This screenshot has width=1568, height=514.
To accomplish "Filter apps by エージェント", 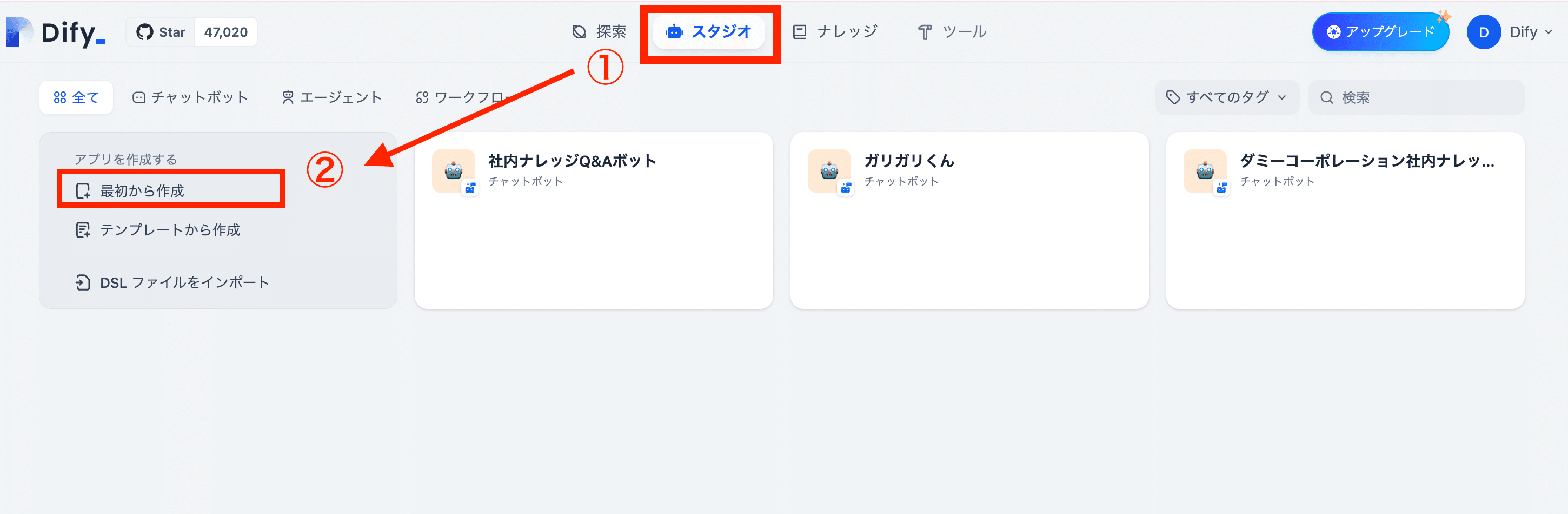I will click(332, 97).
